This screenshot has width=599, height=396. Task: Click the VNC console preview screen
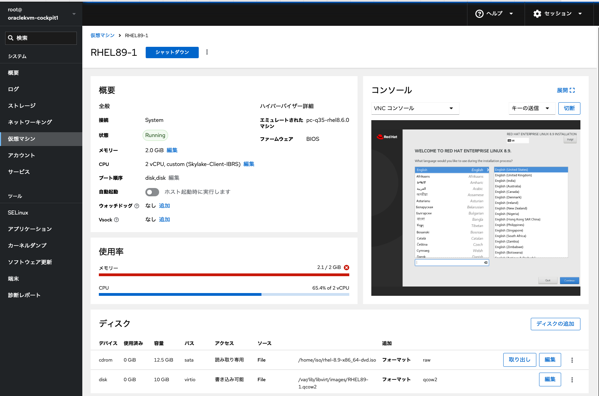tap(476, 208)
